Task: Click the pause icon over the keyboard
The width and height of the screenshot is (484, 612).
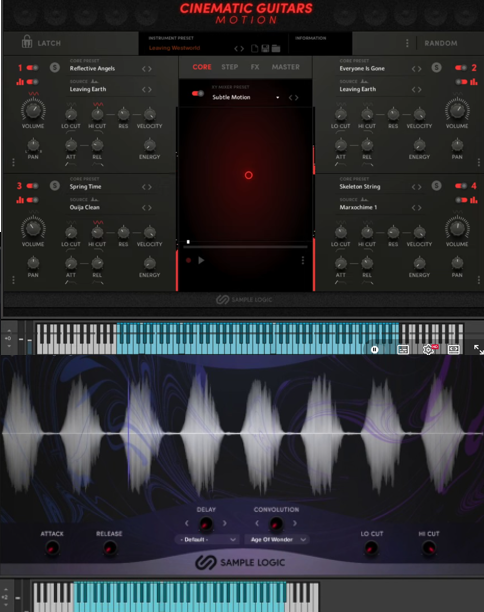Action: pos(375,350)
